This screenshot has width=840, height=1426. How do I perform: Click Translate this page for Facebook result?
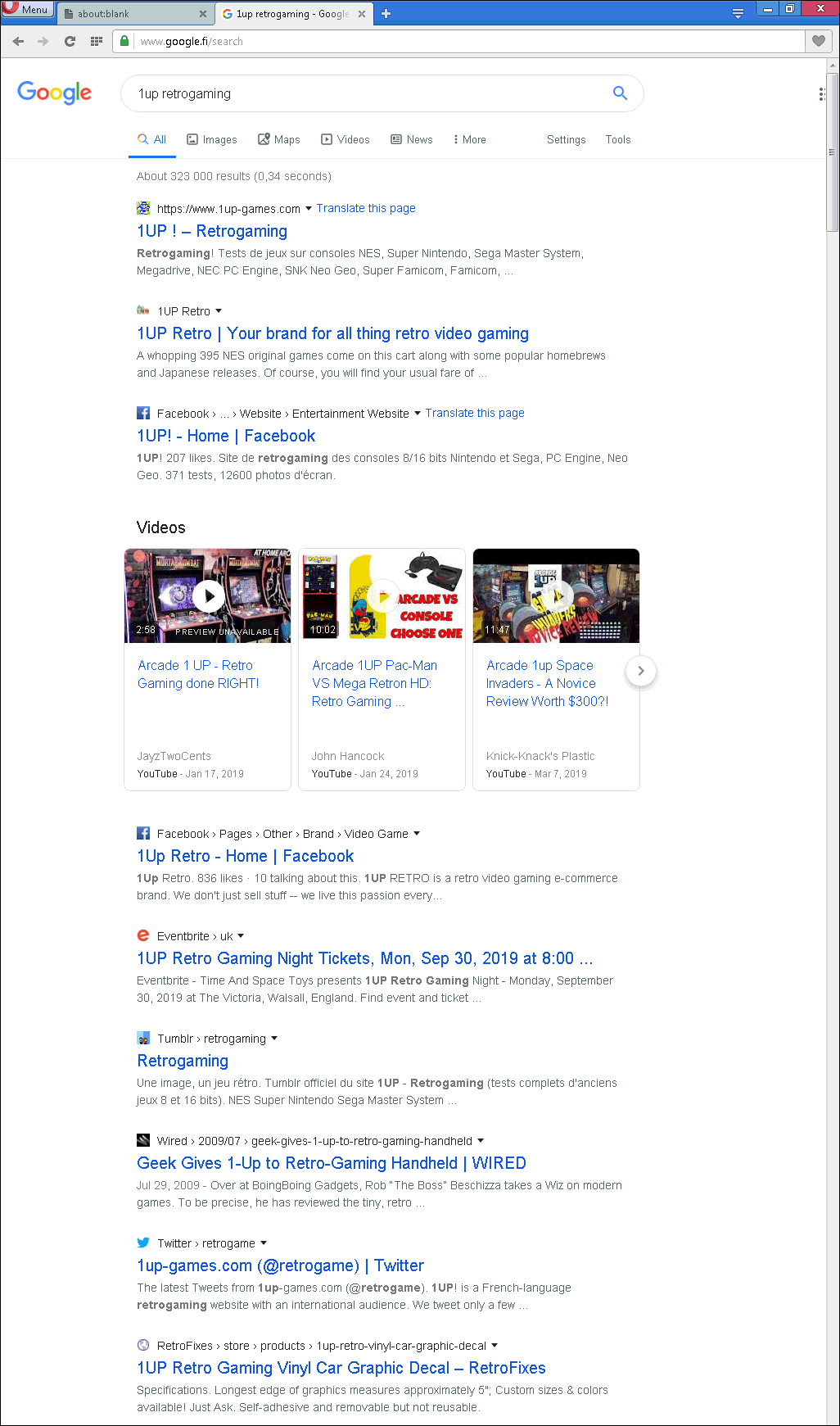click(x=475, y=413)
